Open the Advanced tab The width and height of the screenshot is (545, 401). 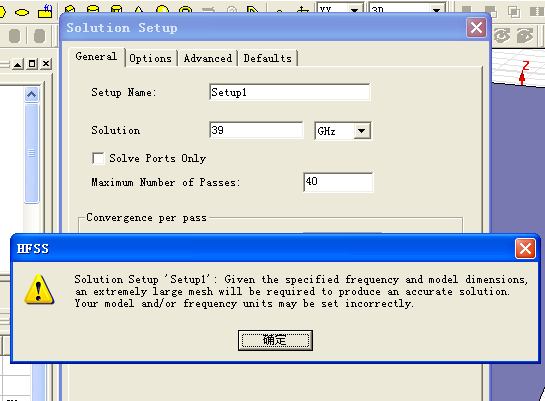click(x=208, y=58)
